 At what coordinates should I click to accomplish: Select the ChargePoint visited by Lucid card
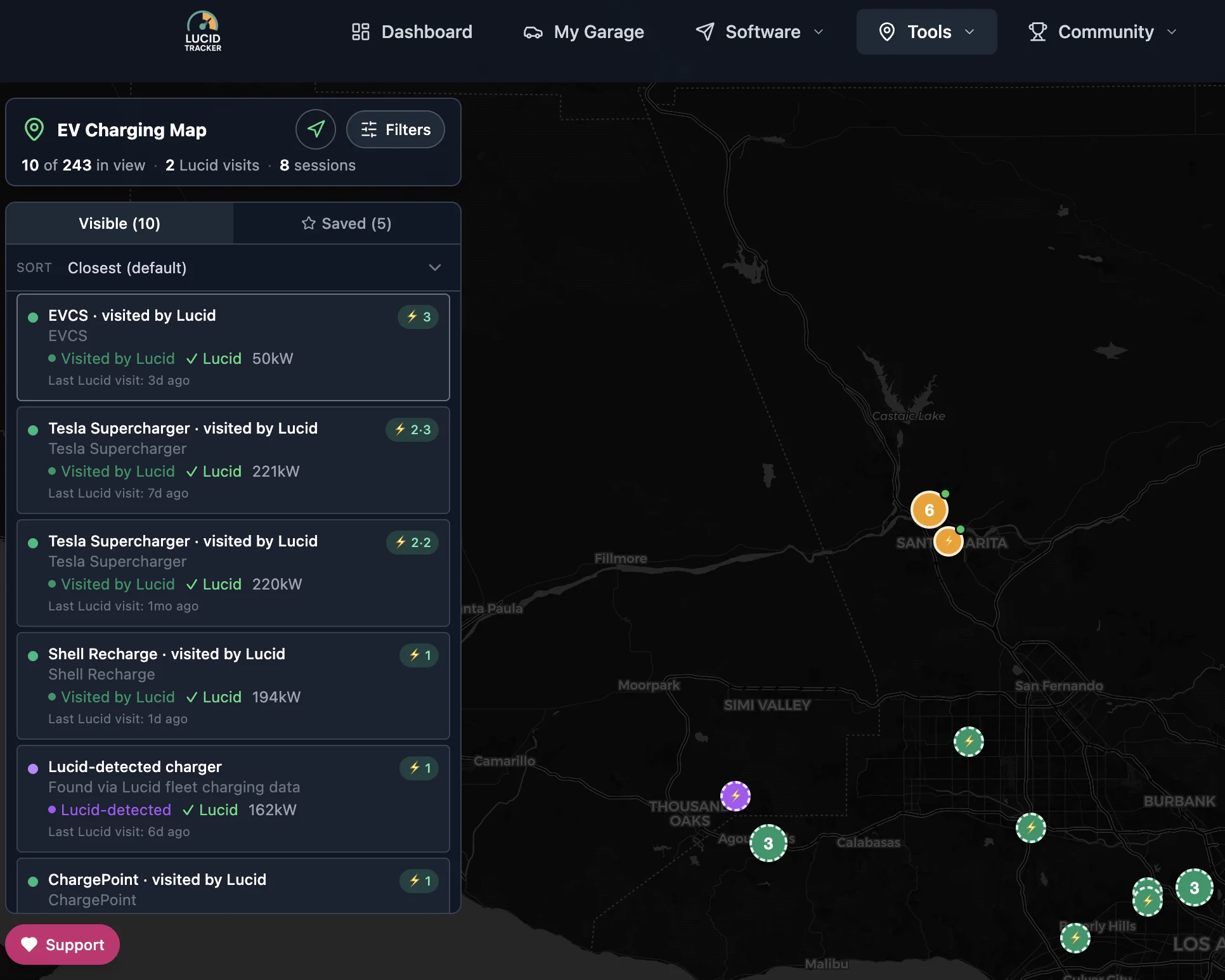[x=233, y=886]
